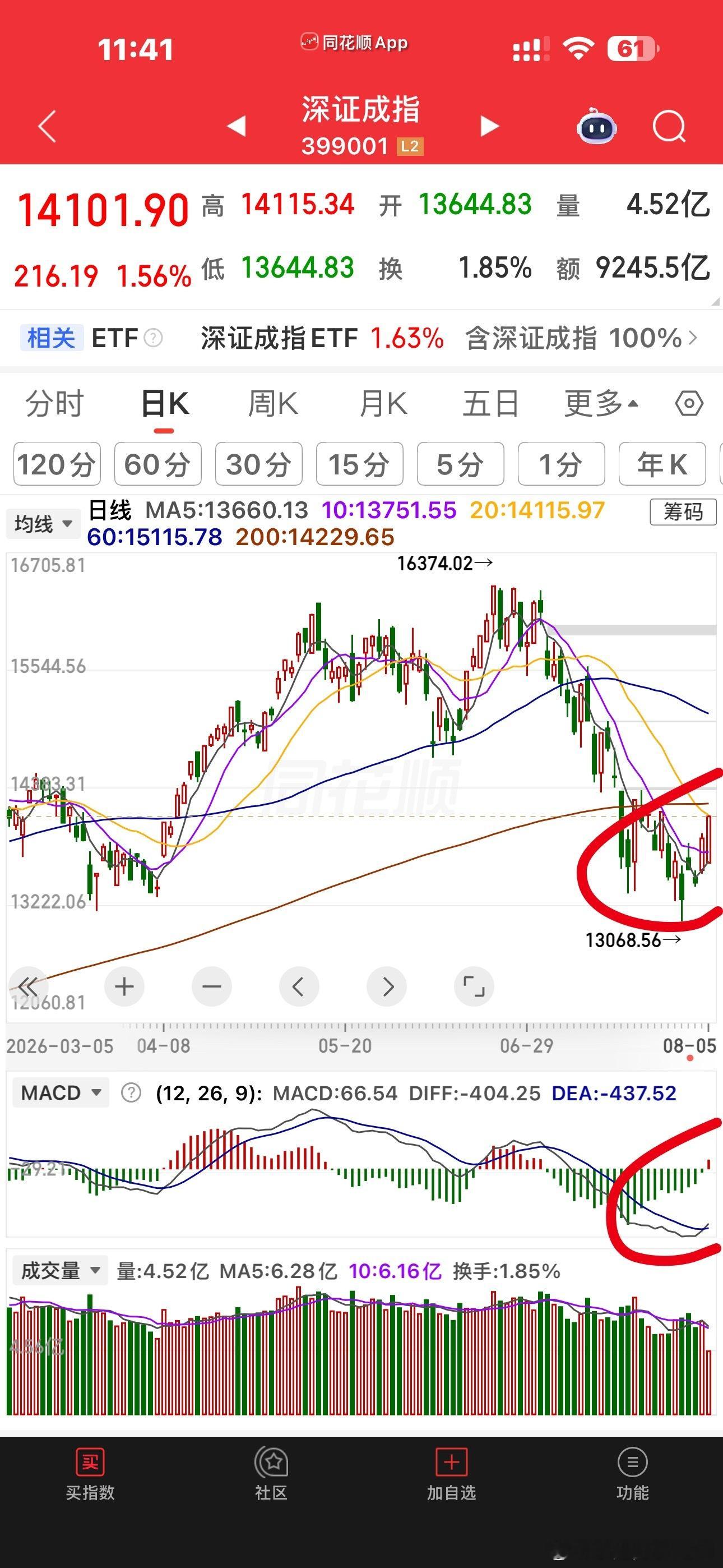Tap the 60:15115.78 moving average value
This screenshot has height=1568, width=723.
(155, 537)
